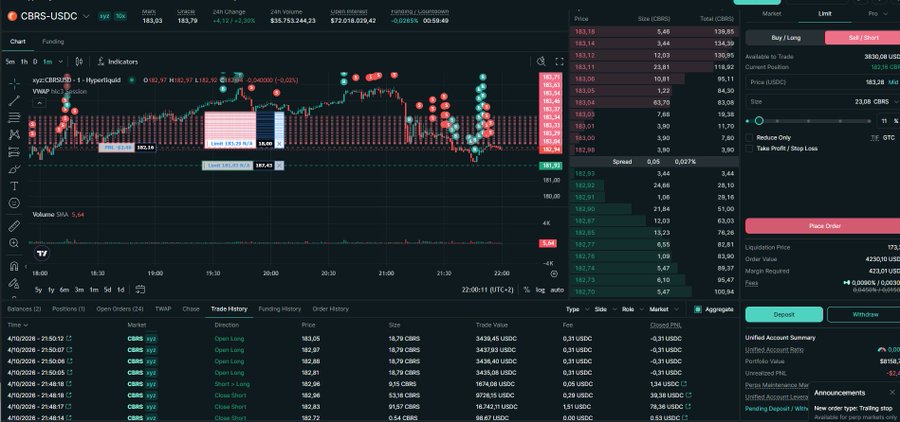Select the ruler measure tool

pyautogui.click(x=14, y=226)
